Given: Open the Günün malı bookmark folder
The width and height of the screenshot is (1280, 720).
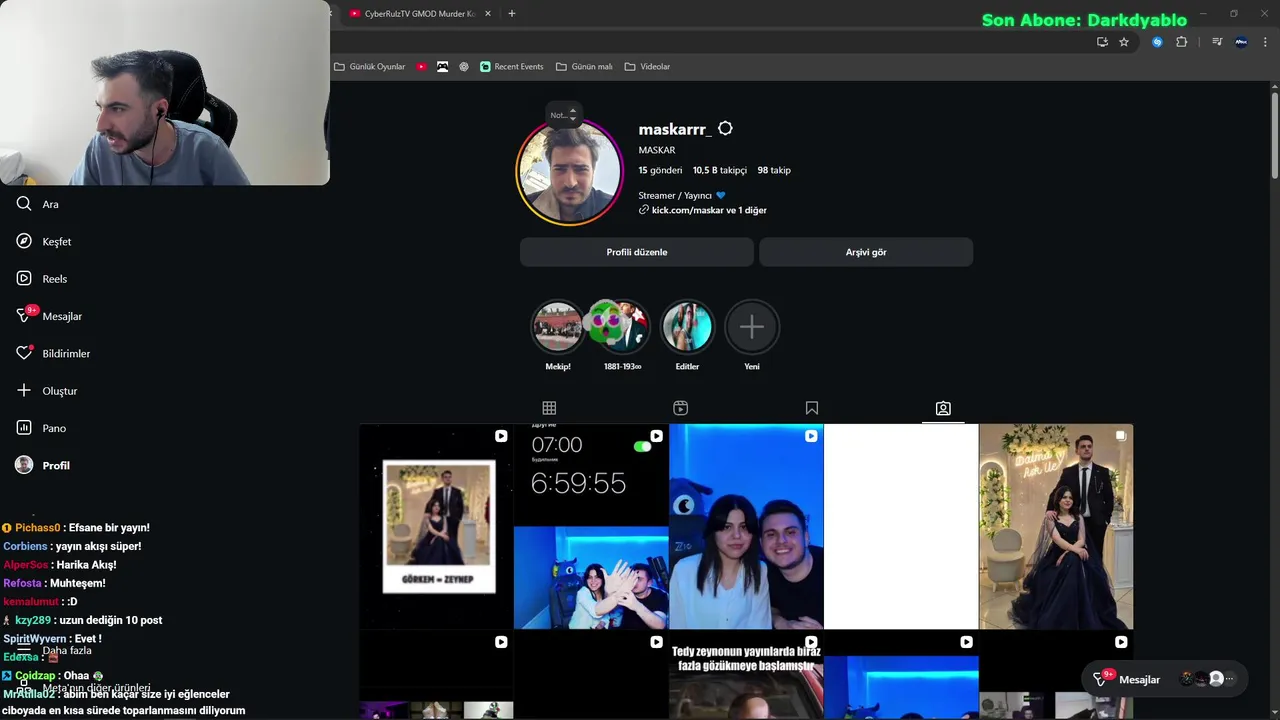Looking at the screenshot, I should [x=584, y=67].
